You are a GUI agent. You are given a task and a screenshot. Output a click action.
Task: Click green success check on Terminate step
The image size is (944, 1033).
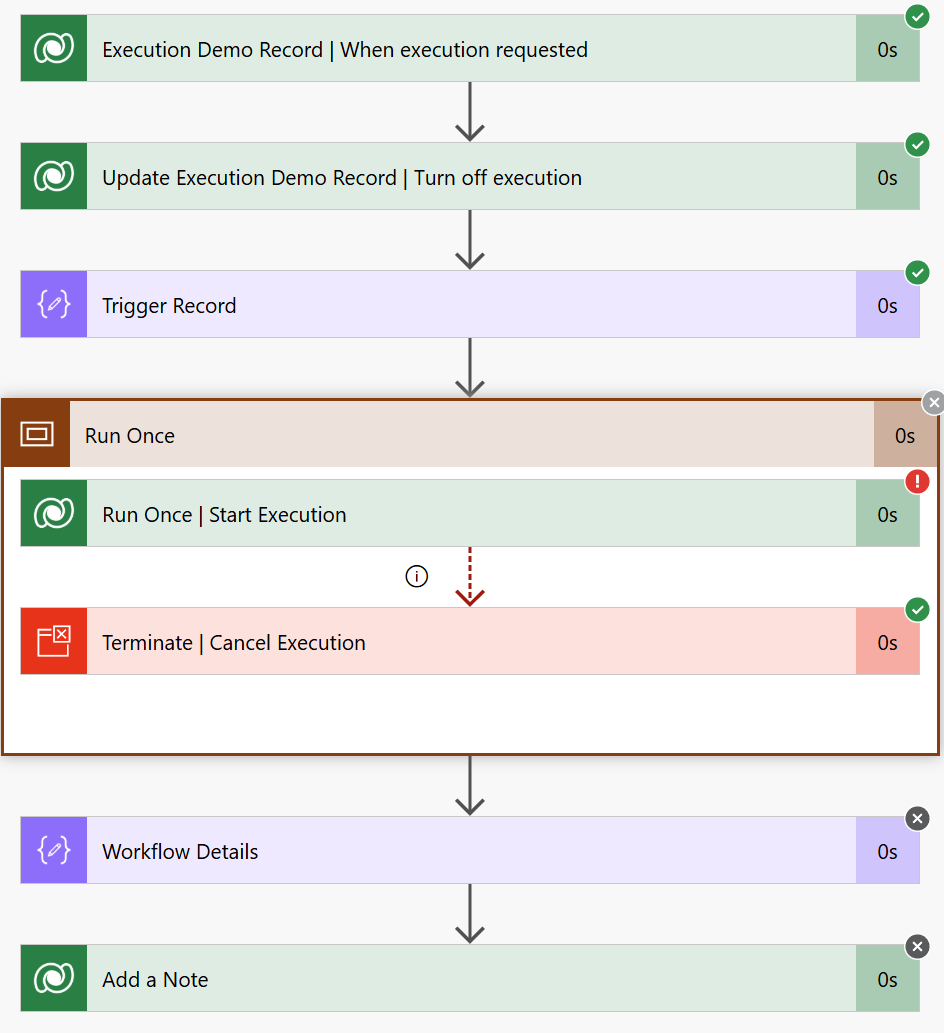[x=917, y=609]
